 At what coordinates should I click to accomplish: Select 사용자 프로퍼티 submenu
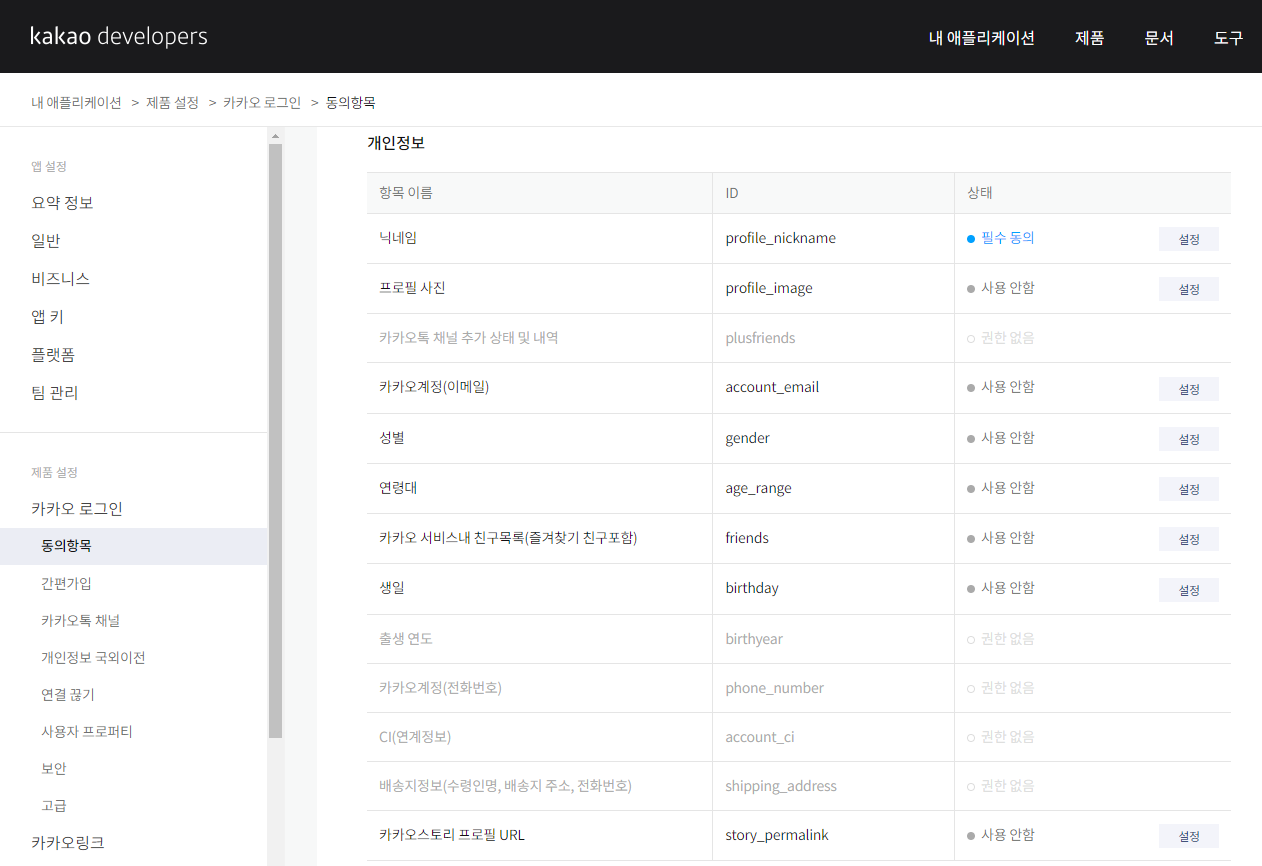point(87,731)
